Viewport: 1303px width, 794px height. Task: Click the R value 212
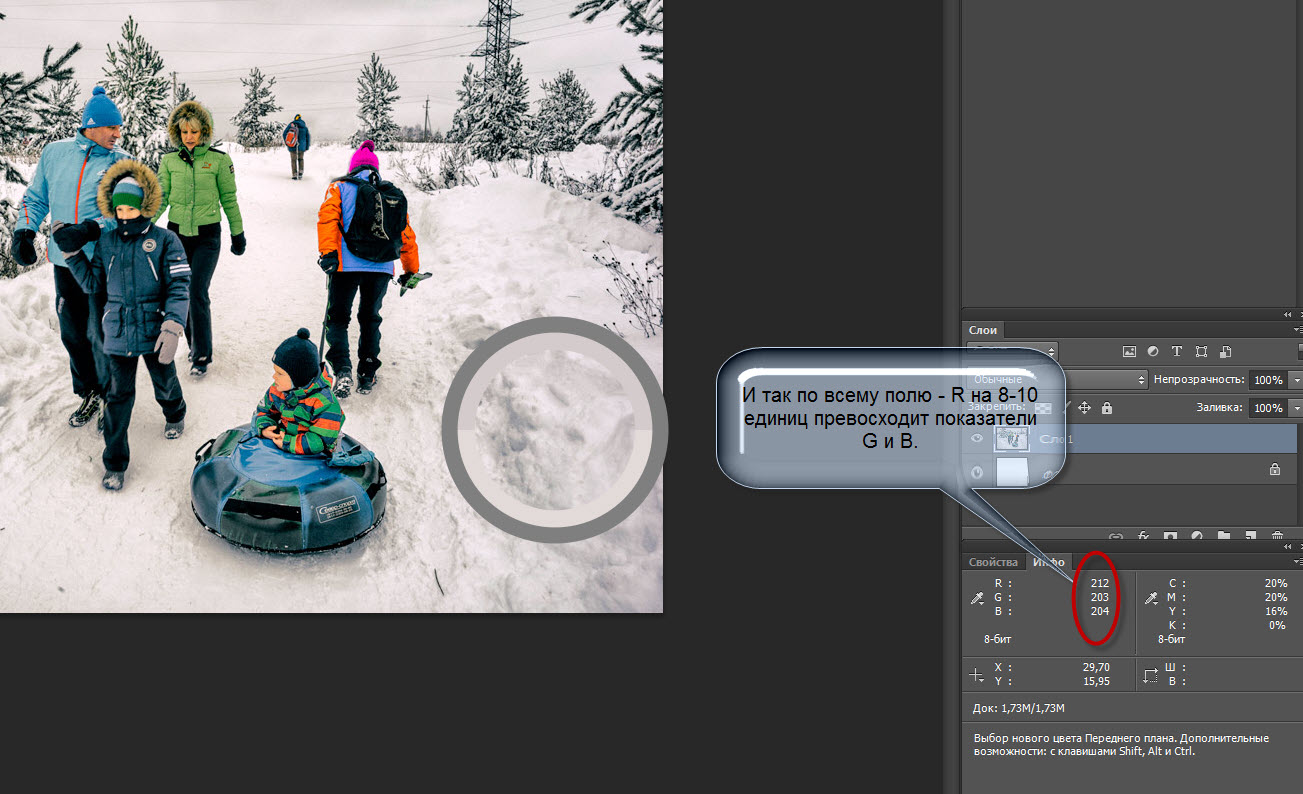pyautogui.click(x=1099, y=583)
